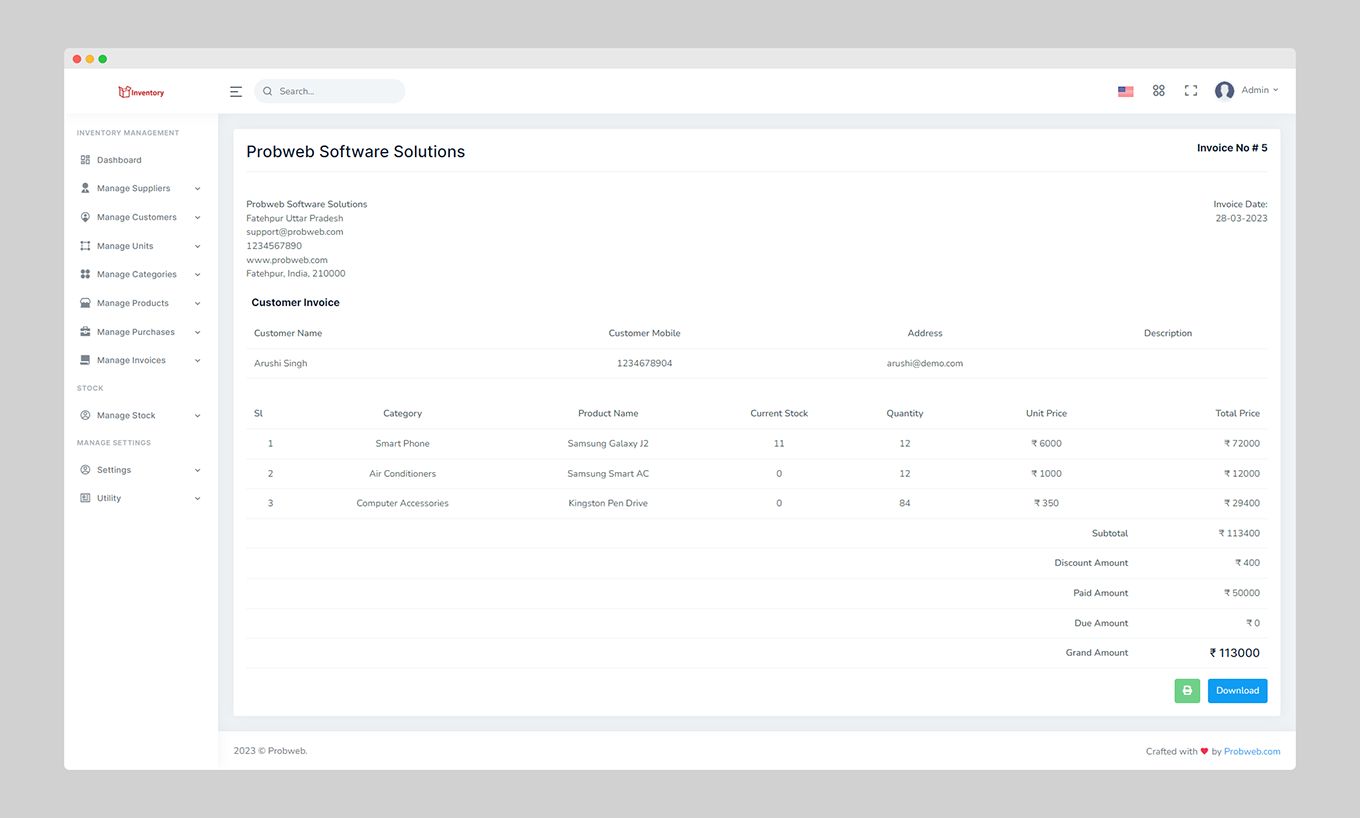Expand Manage Categories chevron
The height and width of the screenshot is (818, 1360).
[197, 275]
